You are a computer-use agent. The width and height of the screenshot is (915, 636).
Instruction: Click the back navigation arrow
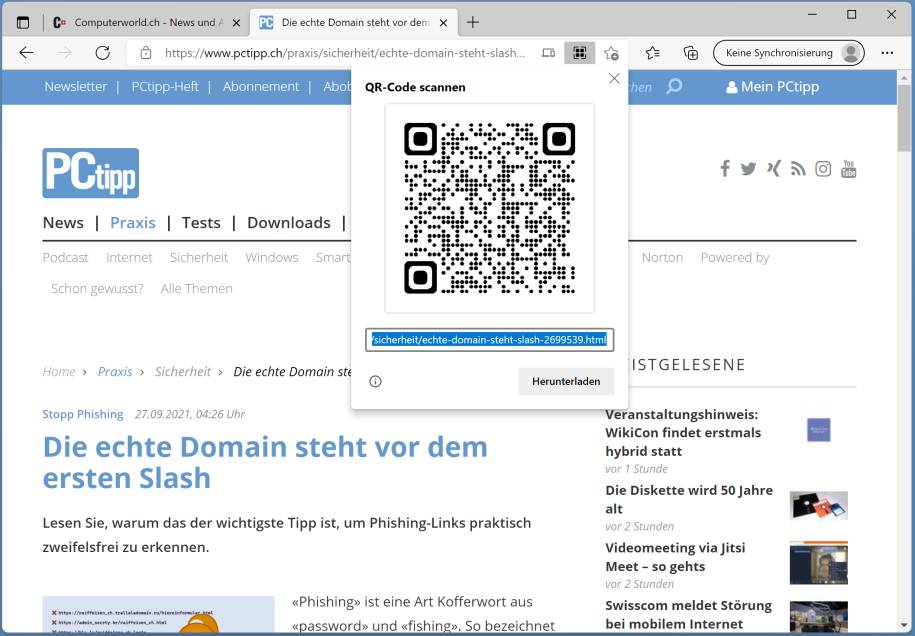(x=27, y=53)
